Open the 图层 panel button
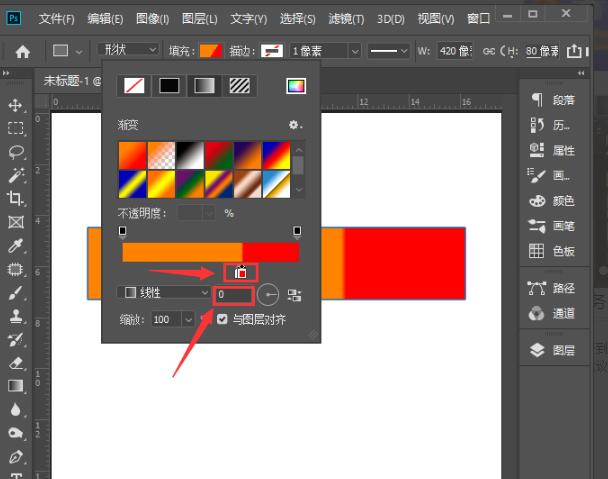The width and height of the screenshot is (608, 479). [553, 350]
